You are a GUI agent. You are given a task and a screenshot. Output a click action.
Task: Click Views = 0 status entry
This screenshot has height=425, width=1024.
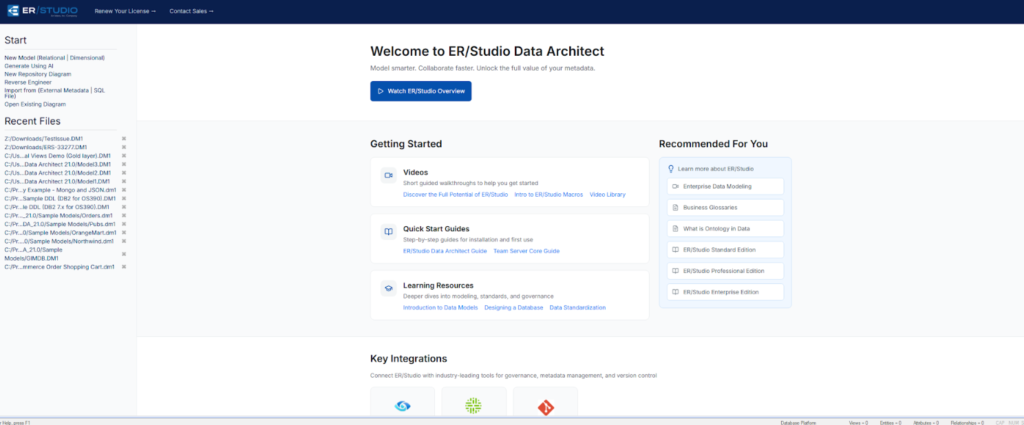pos(858,422)
